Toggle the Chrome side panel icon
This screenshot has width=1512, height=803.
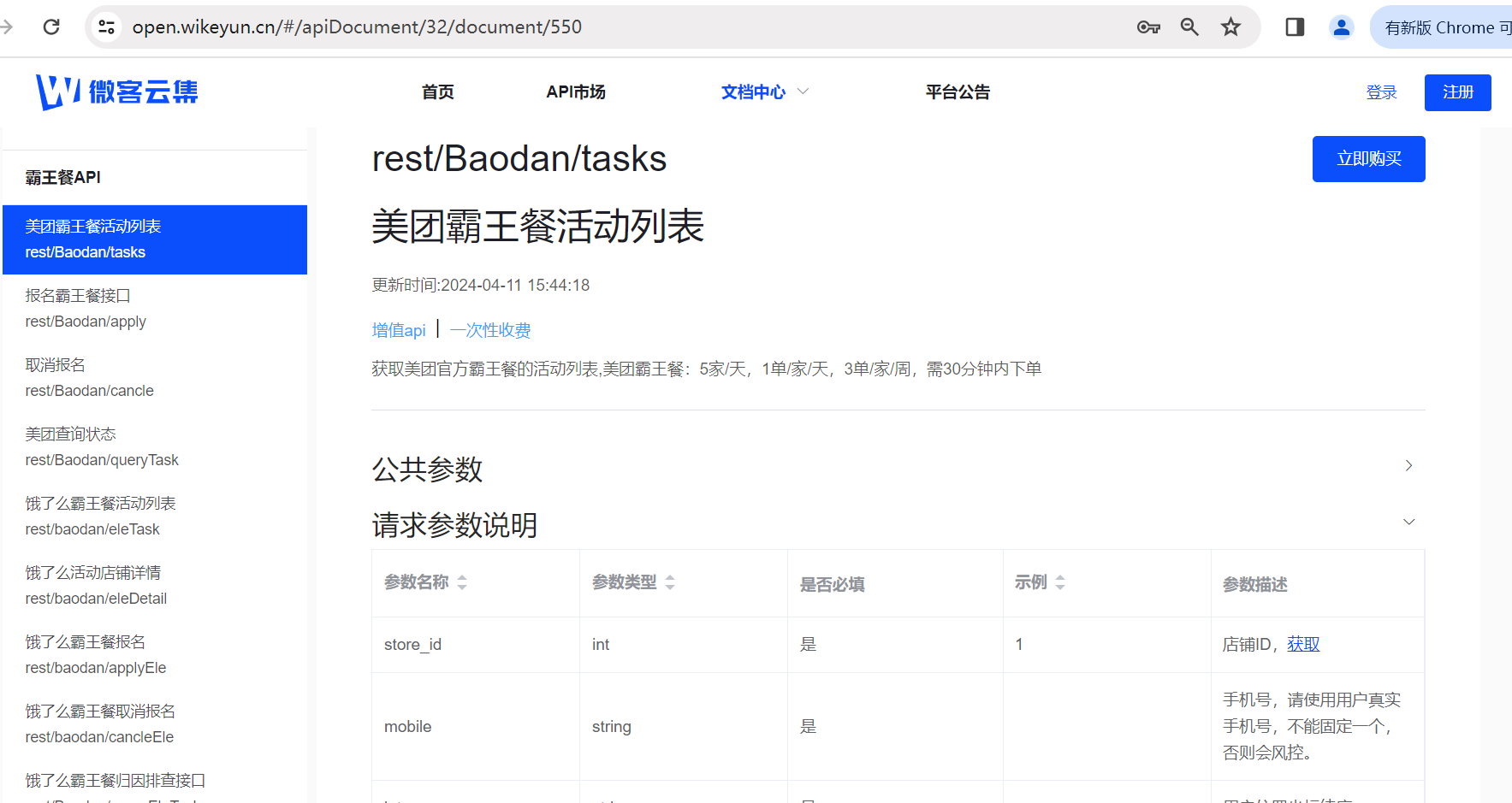(x=1295, y=27)
